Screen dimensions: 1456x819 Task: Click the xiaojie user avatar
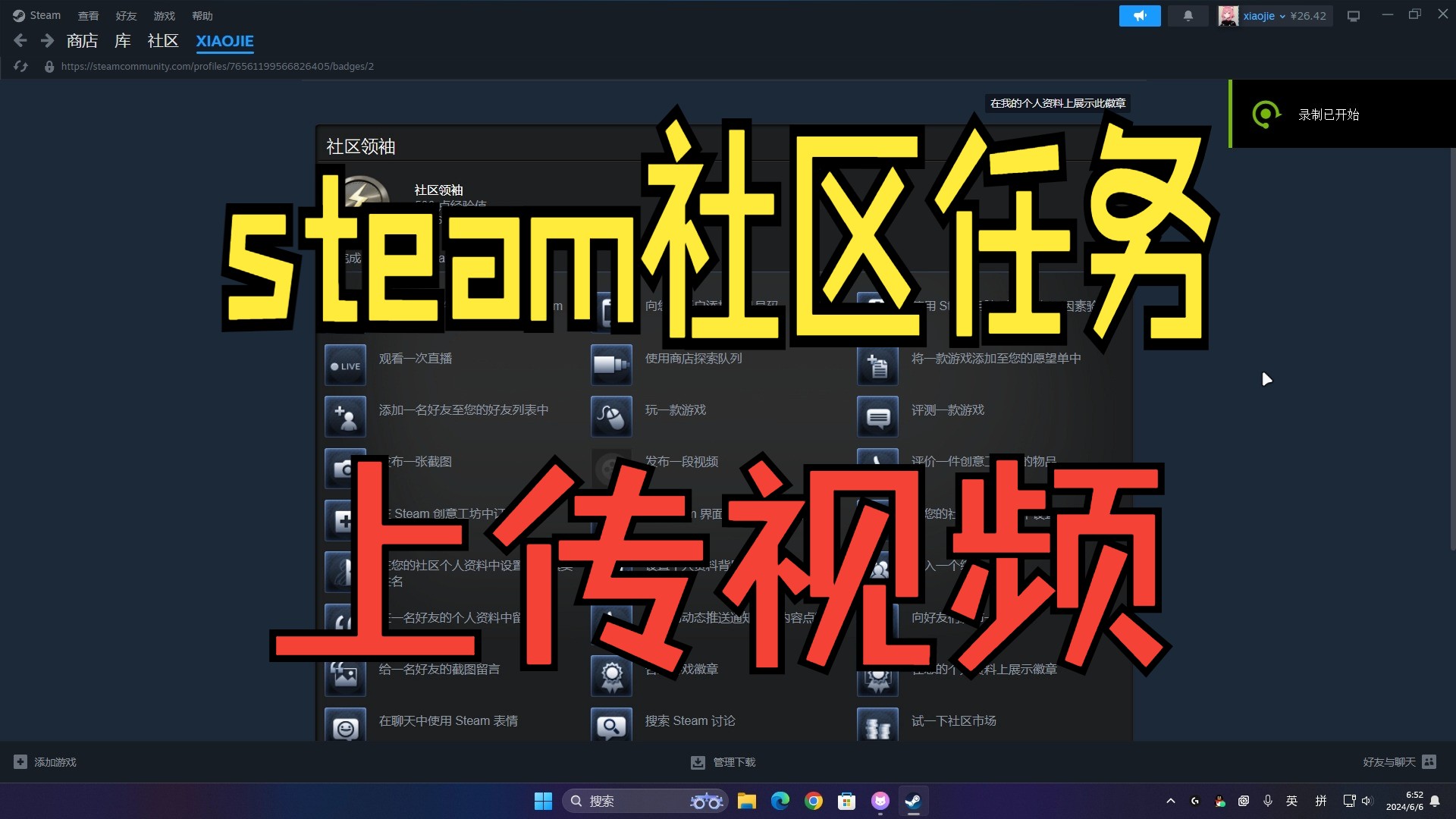(x=1228, y=16)
